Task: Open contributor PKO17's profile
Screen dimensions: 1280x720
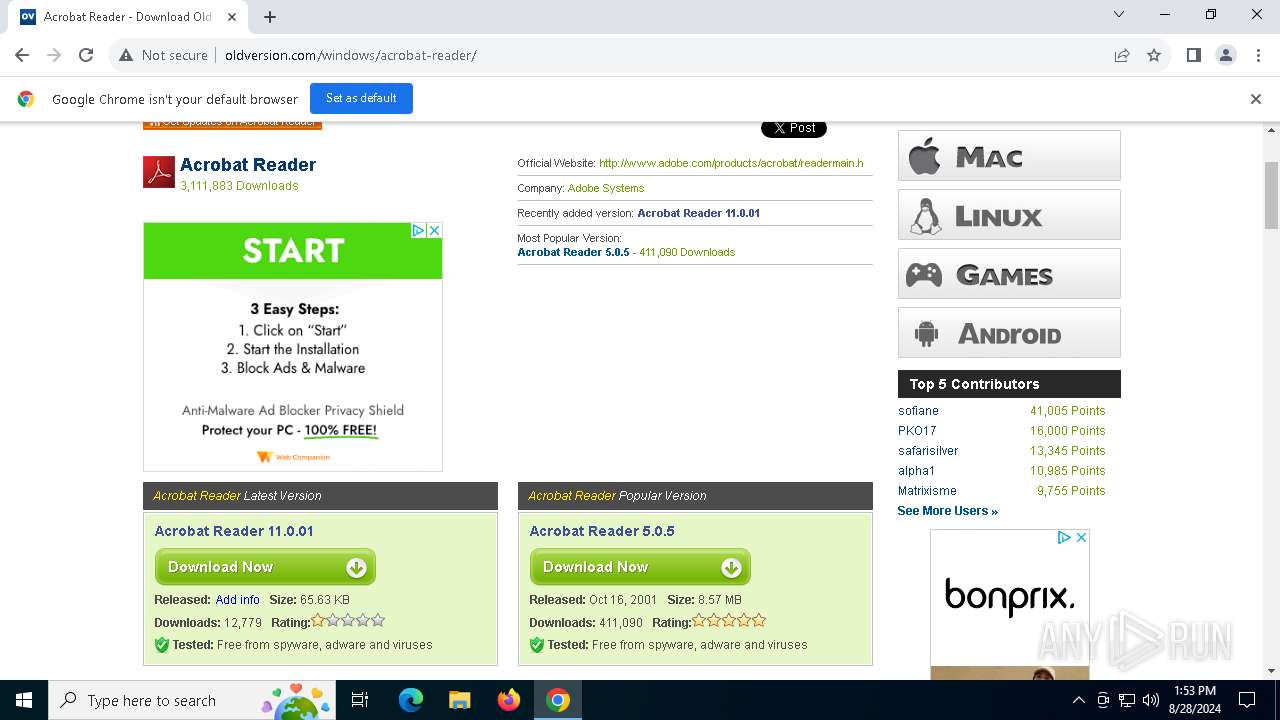Action: [917, 431]
